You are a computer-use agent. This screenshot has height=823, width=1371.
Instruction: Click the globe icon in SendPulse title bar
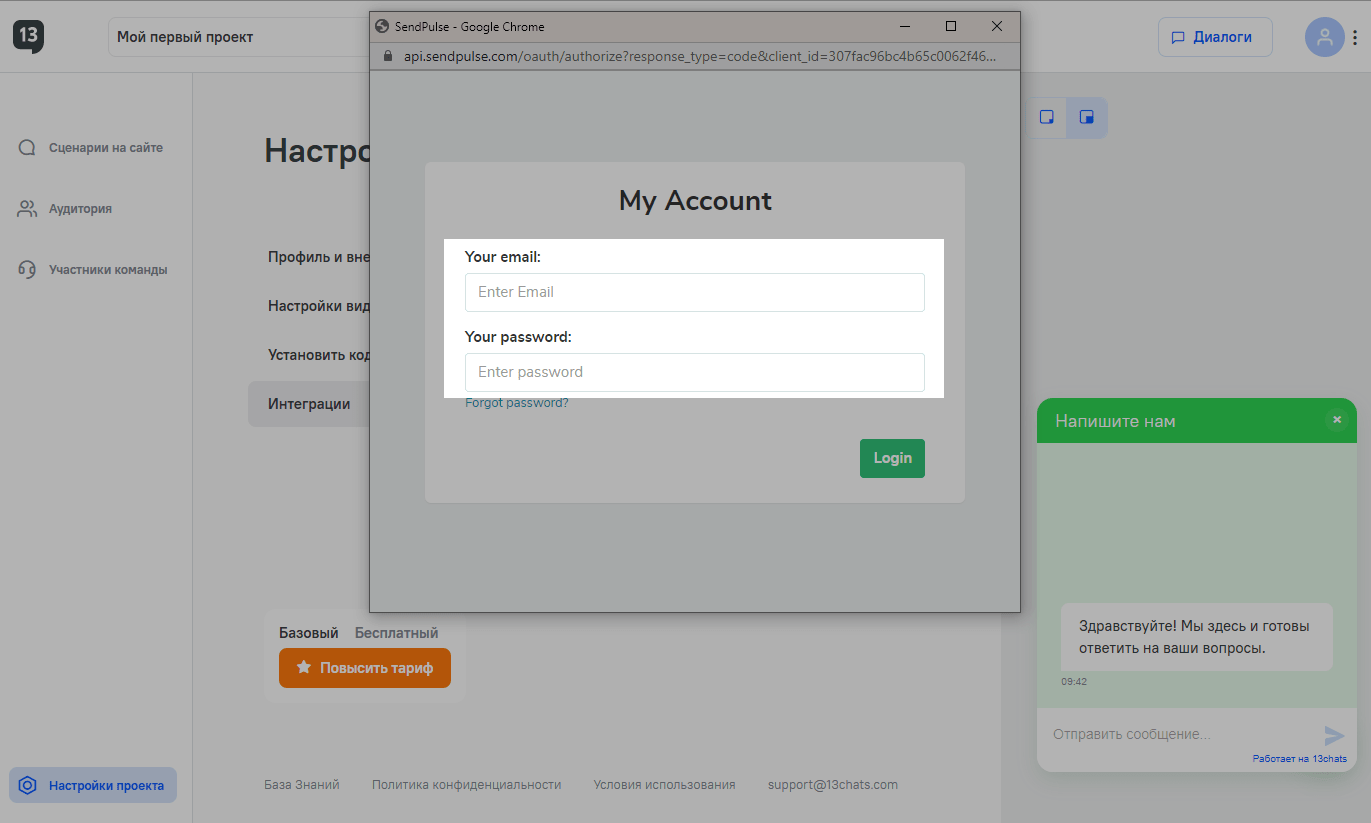381,26
